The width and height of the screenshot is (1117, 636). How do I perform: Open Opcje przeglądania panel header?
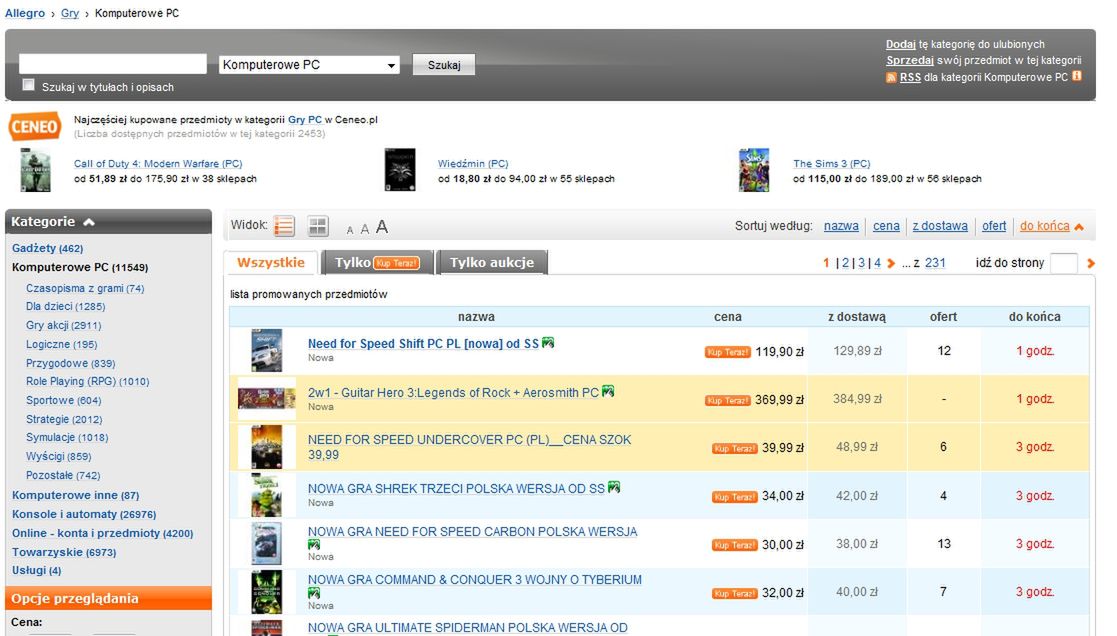[108, 598]
